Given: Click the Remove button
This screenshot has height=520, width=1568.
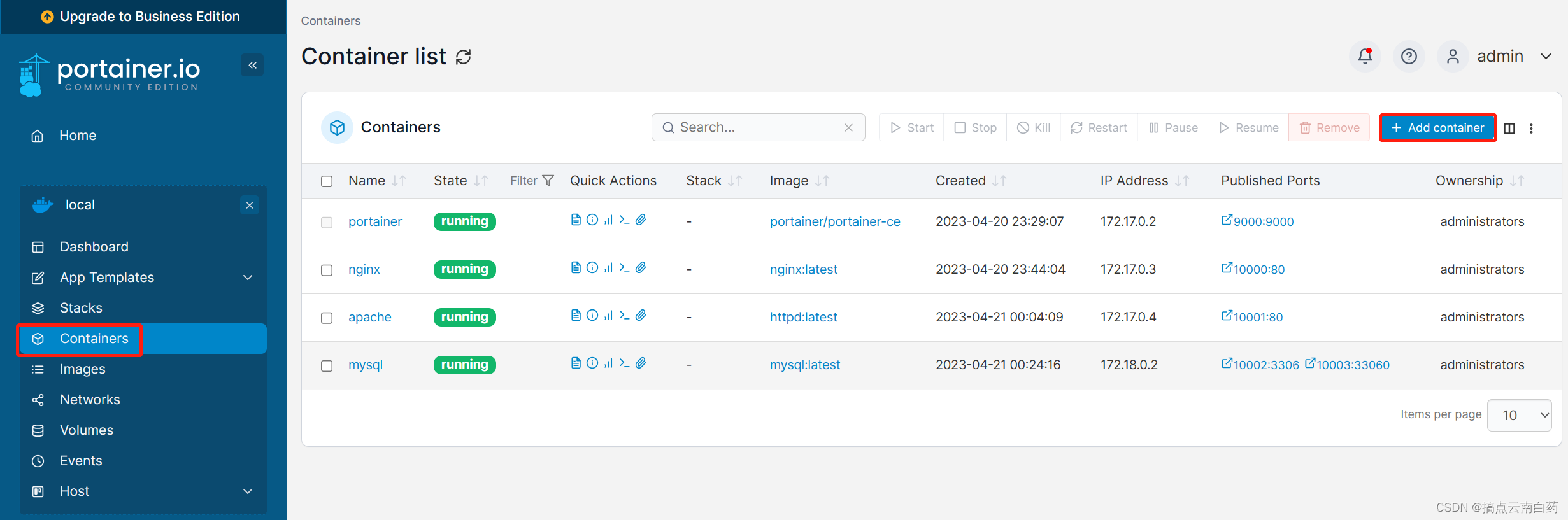Looking at the screenshot, I should (1329, 128).
